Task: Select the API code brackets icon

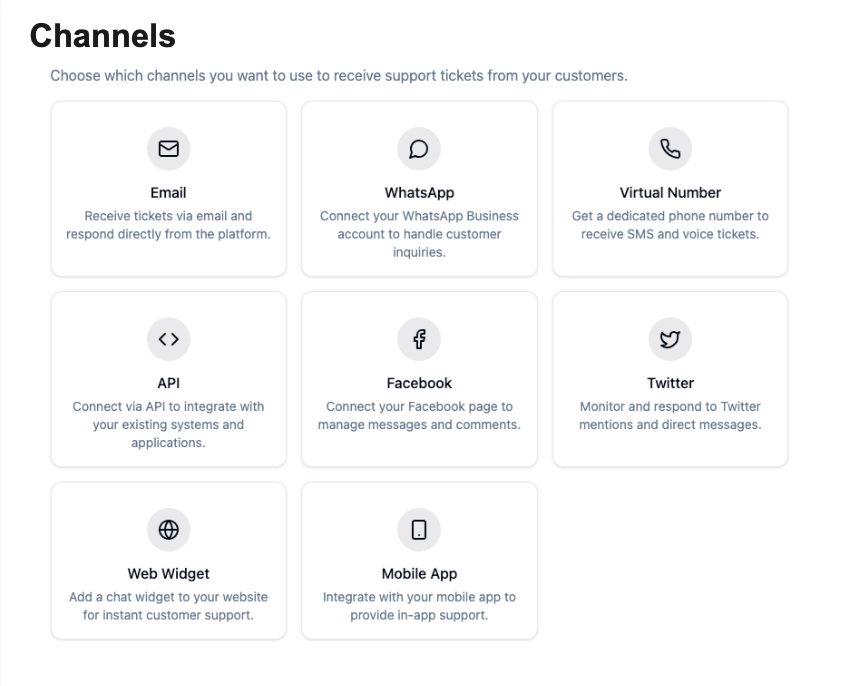Action: (x=168, y=339)
